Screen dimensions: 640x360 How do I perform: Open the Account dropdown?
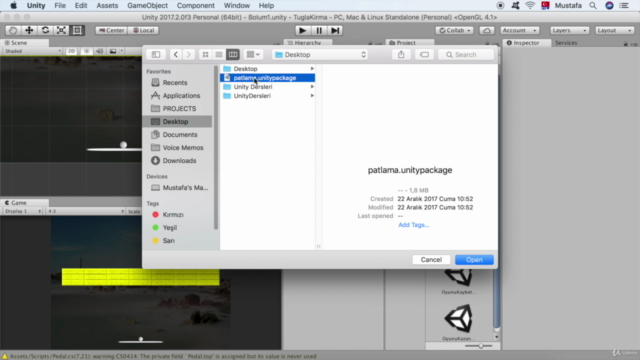[519, 30]
